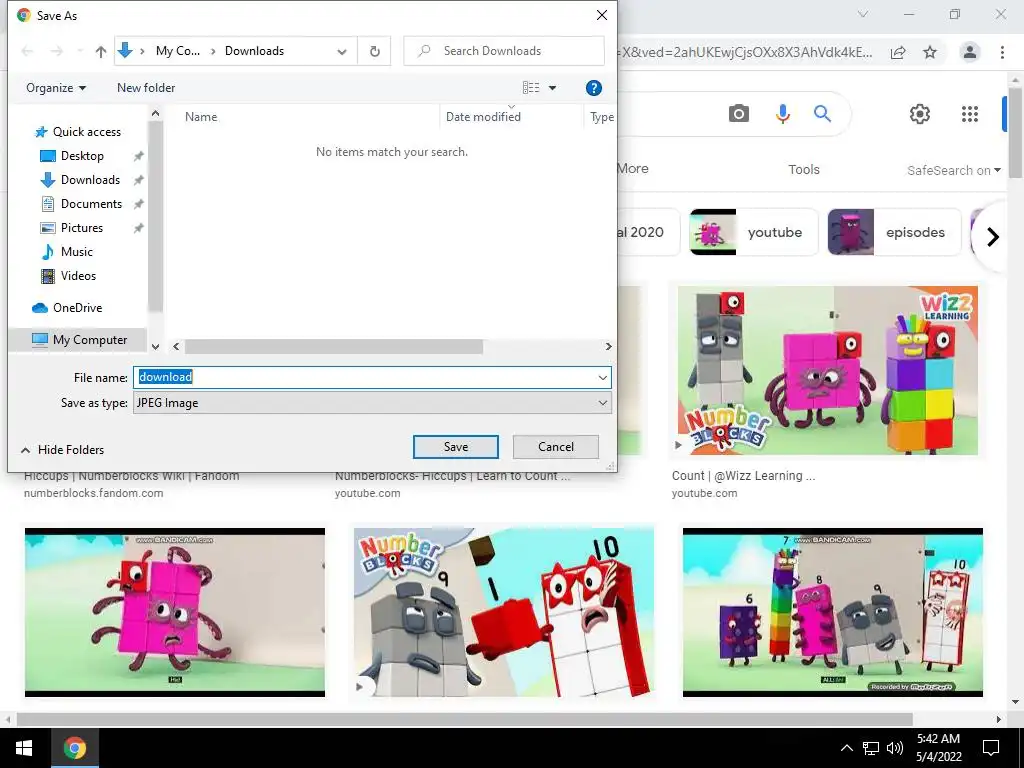Open the notification center icon
Screen dimensions: 1024x768
coord(991,748)
